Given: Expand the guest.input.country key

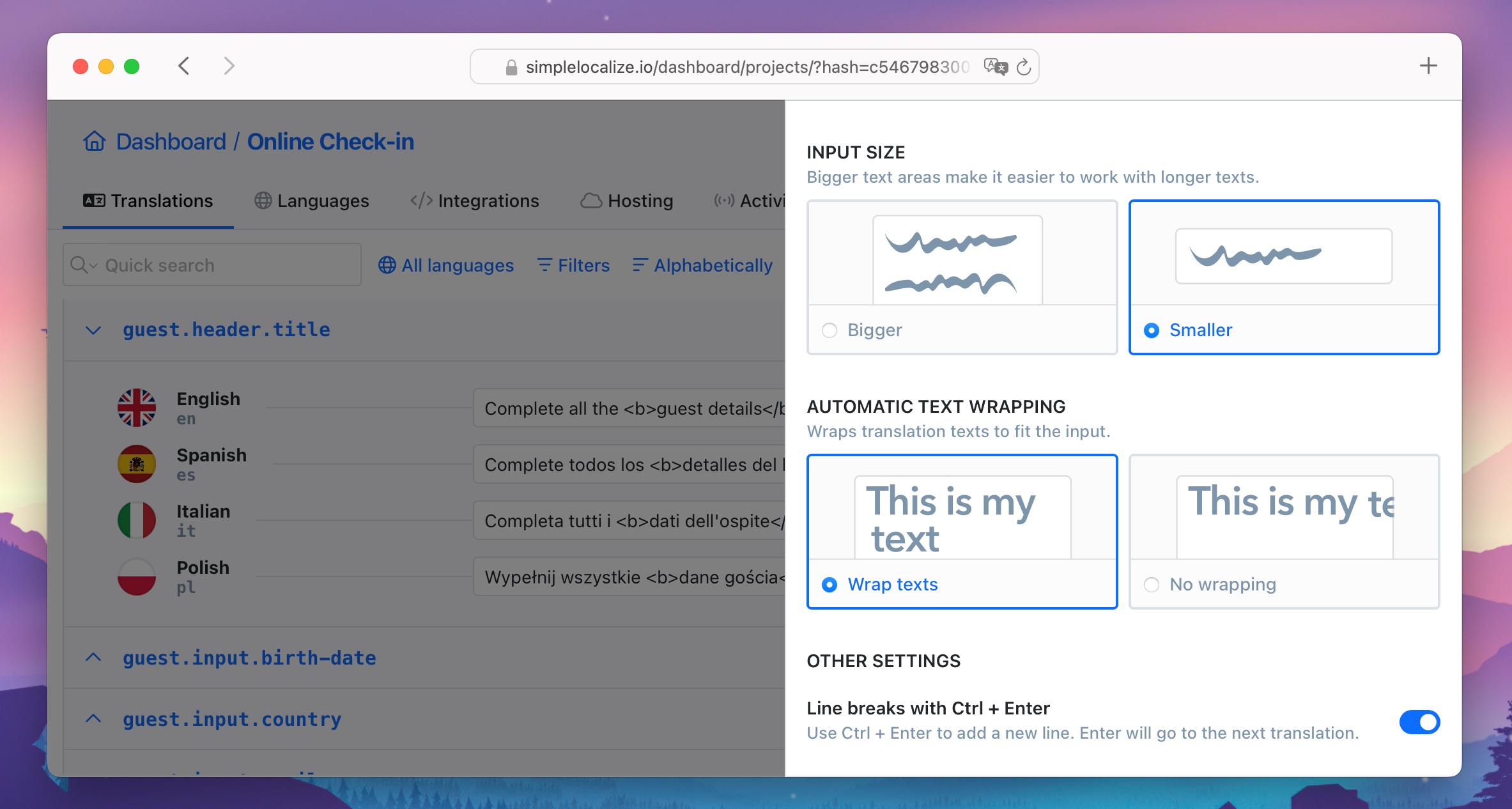Looking at the screenshot, I should (x=93, y=718).
